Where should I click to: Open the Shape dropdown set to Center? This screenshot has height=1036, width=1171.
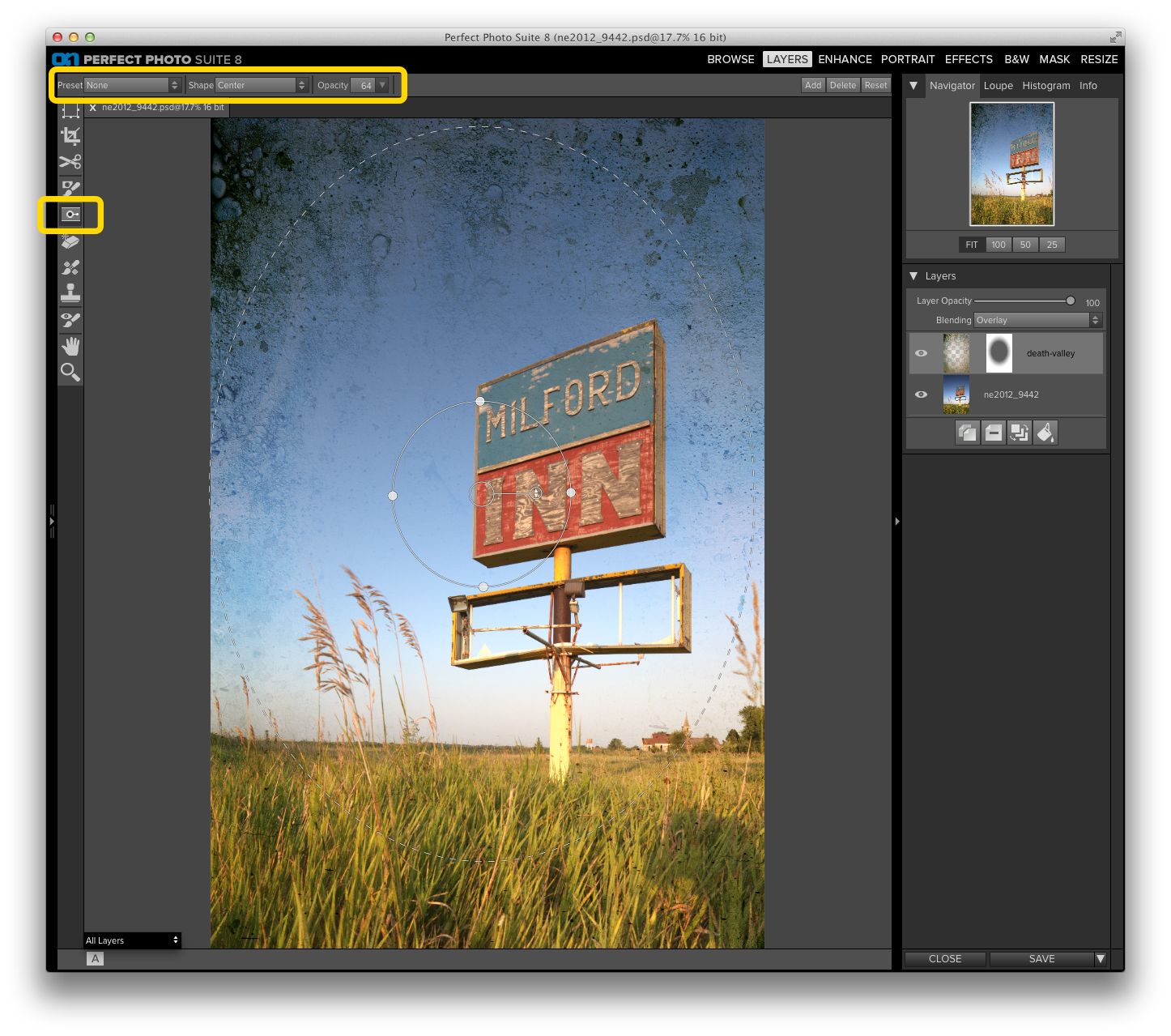[x=262, y=85]
